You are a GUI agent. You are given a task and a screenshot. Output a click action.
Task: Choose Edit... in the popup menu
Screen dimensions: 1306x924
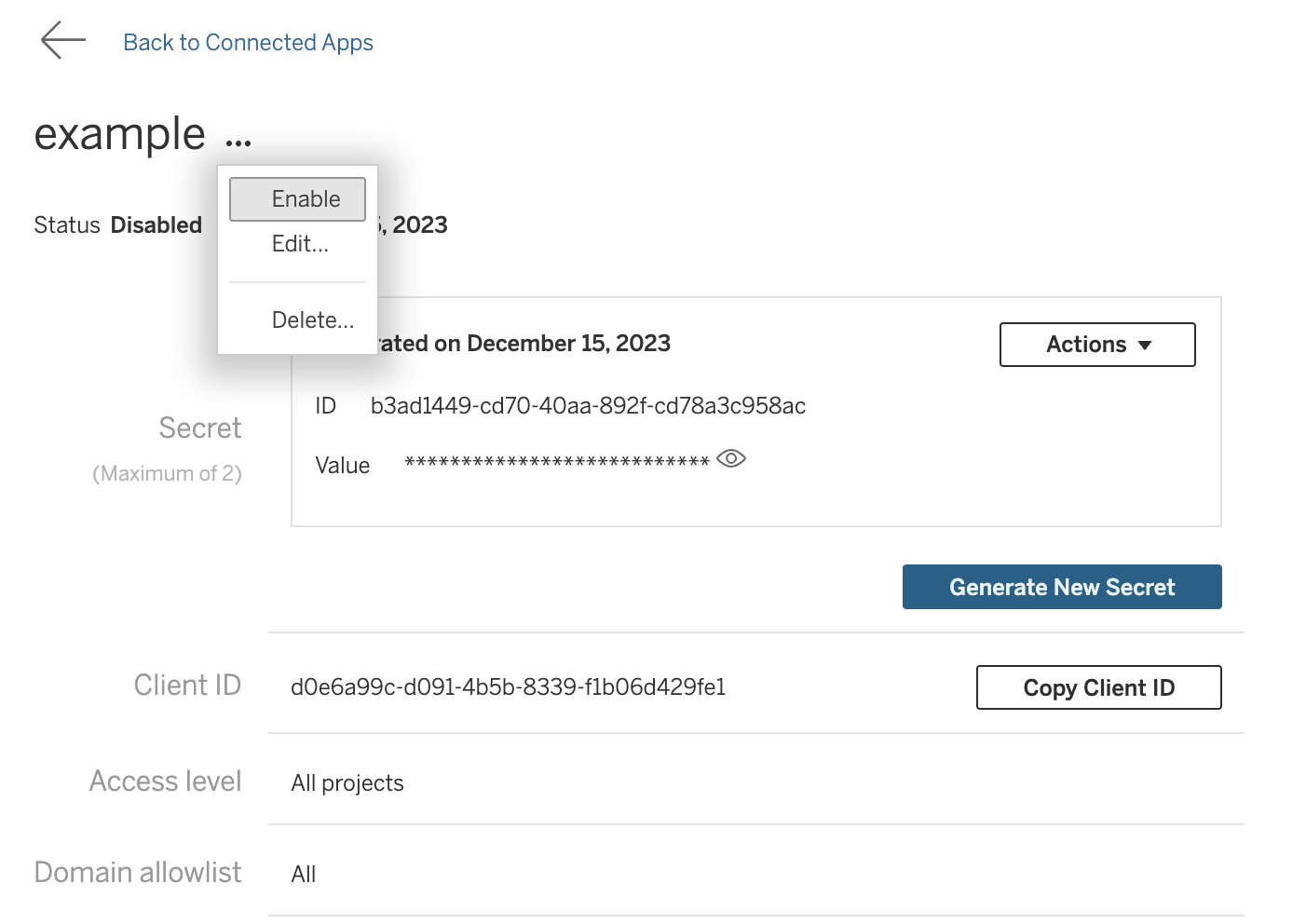[299, 244]
